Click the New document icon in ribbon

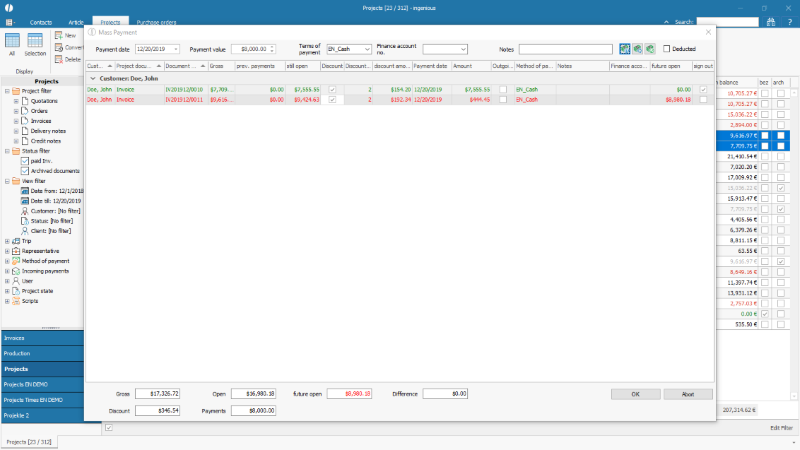pyautogui.click(x=59, y=35)
